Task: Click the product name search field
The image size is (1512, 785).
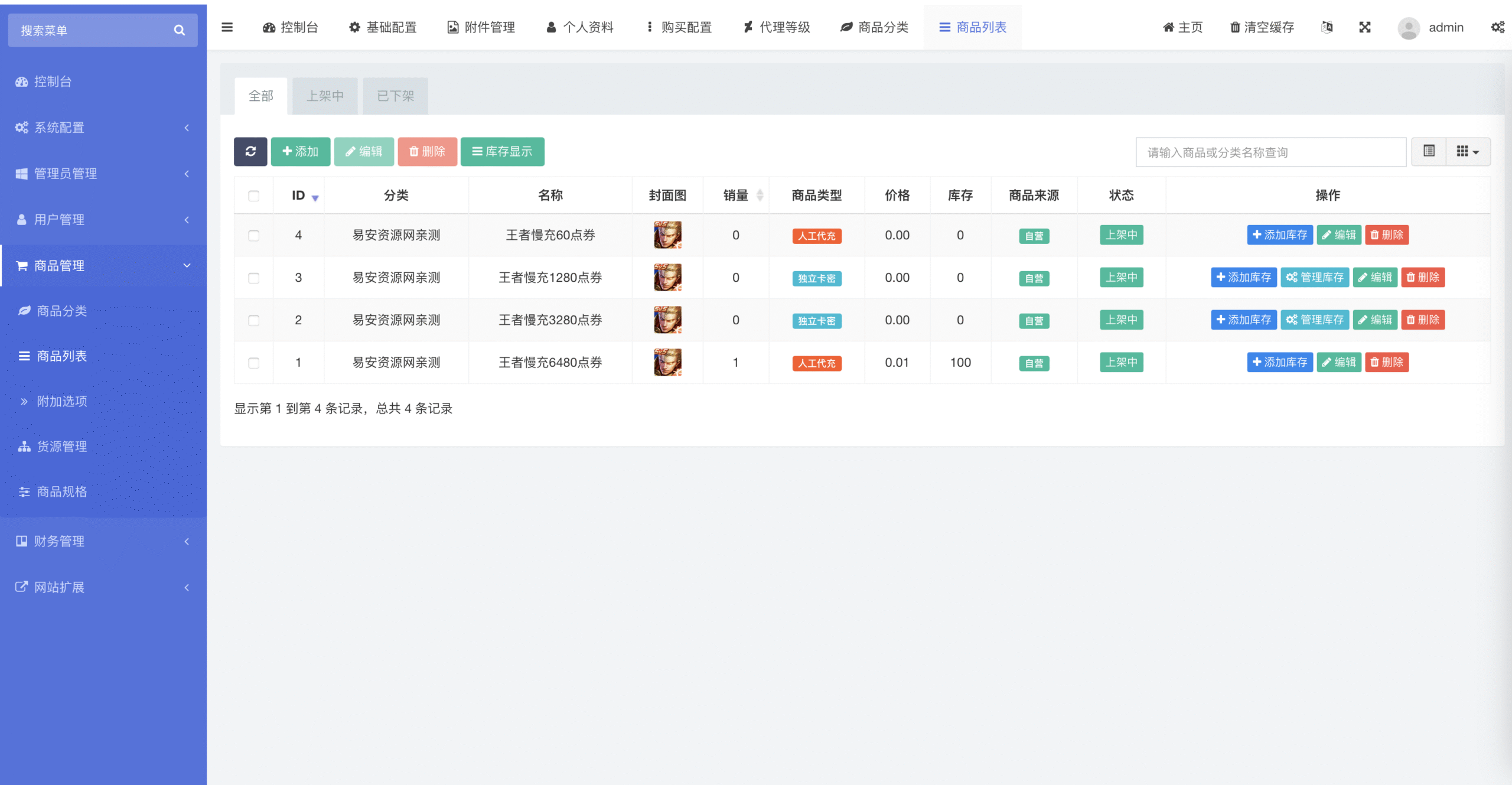Action: 1270,152
